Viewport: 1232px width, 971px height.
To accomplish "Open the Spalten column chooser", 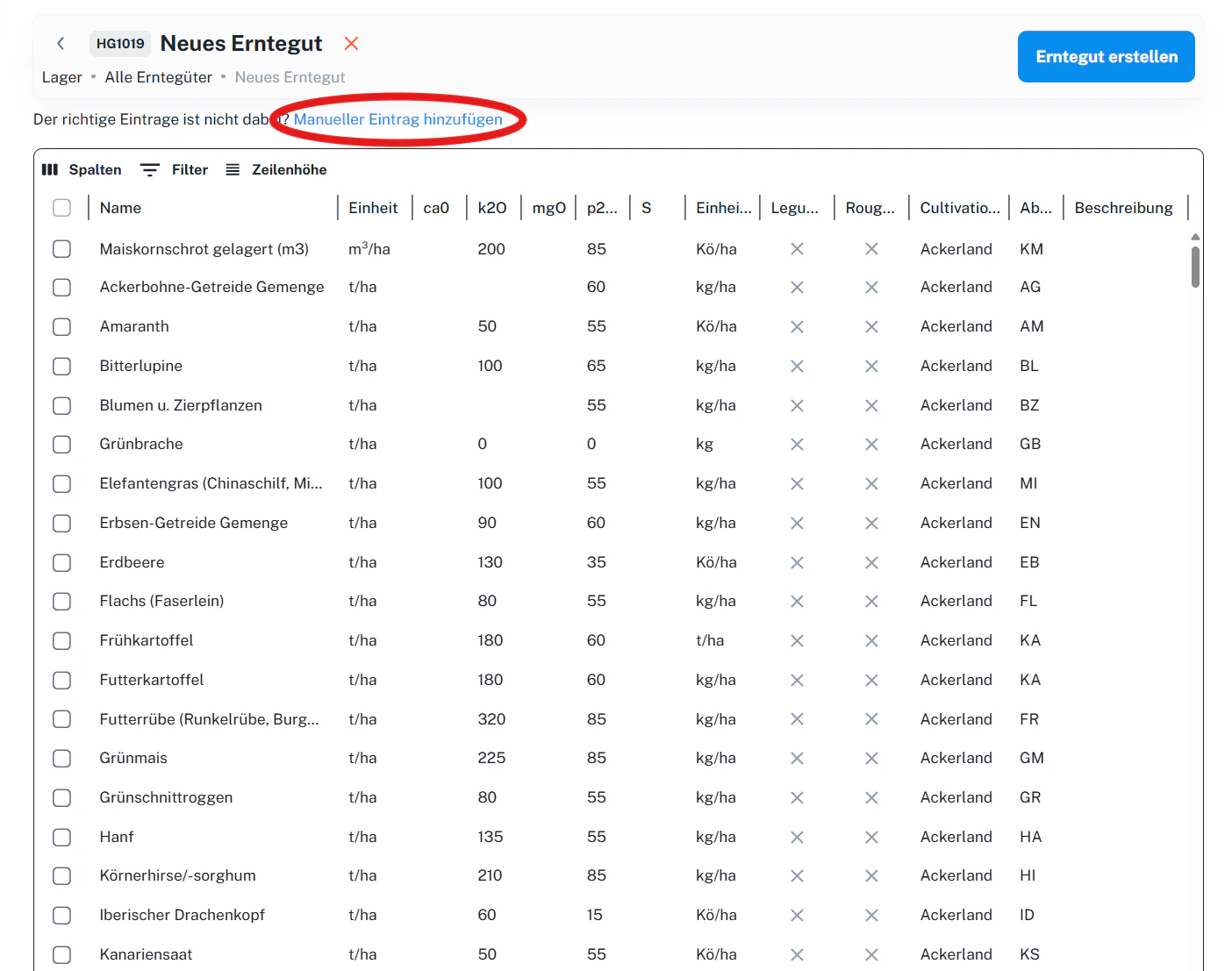I will 82,169.
